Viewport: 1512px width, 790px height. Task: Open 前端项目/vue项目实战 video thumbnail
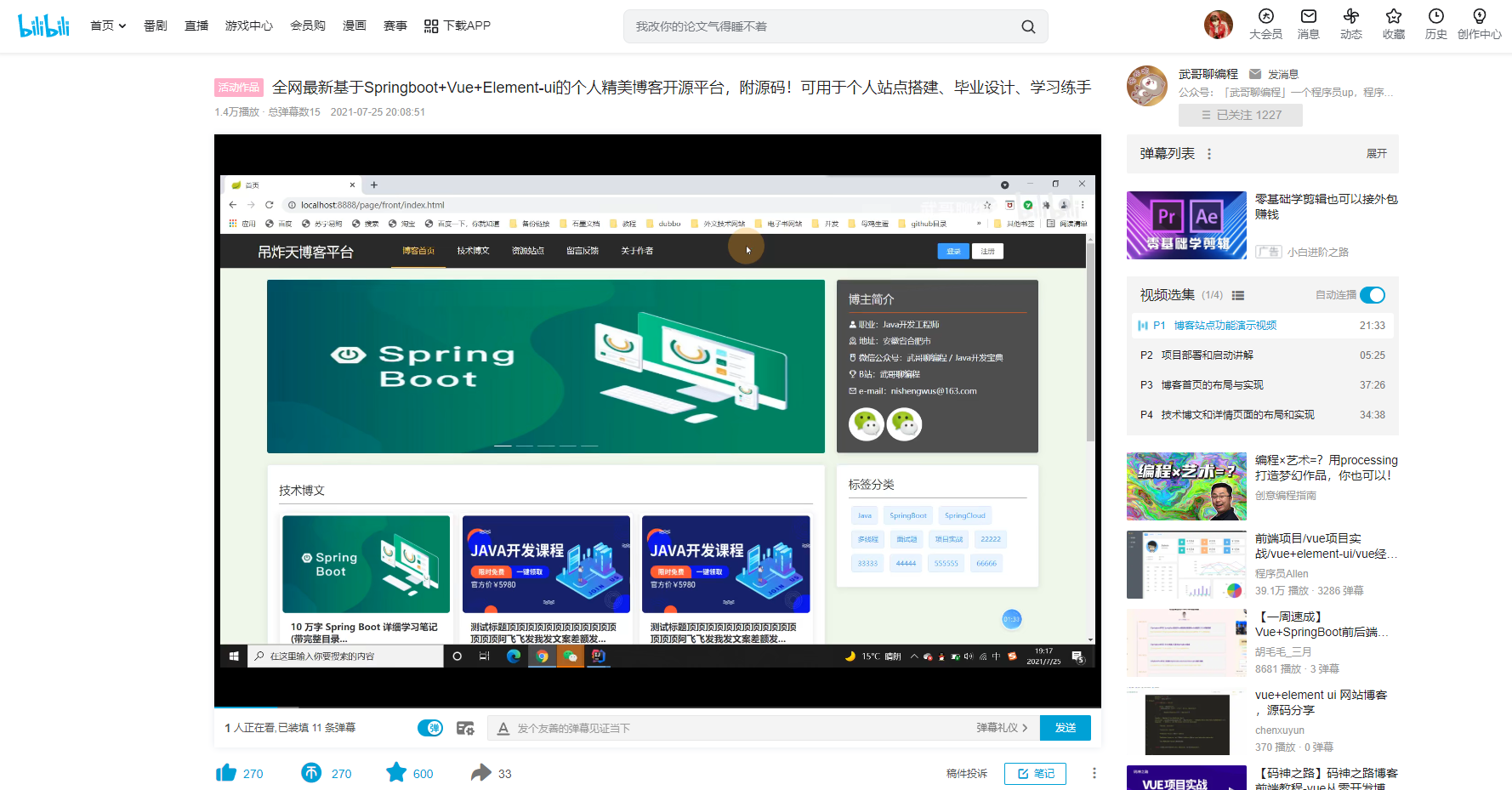tap(1186, 565)
